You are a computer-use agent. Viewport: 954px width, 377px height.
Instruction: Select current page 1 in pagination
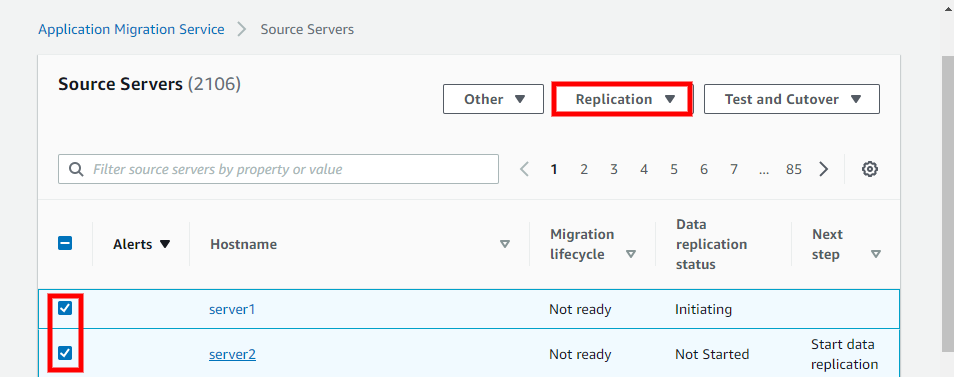[x=554, y=170]
